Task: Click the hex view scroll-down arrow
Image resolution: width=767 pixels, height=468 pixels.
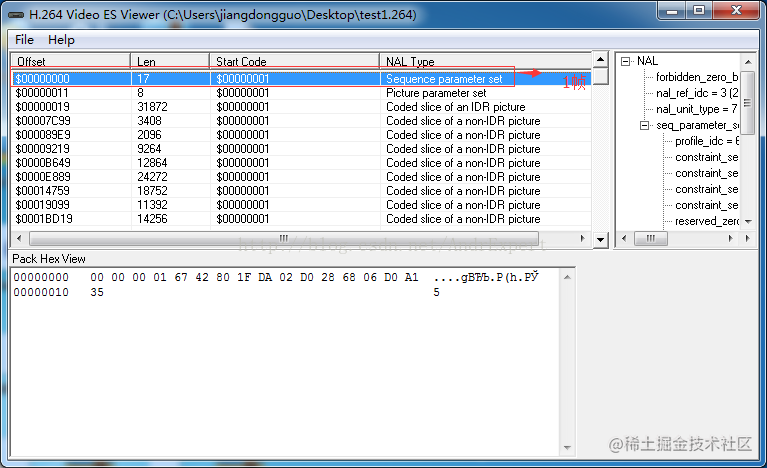Action: coord(567,447)
